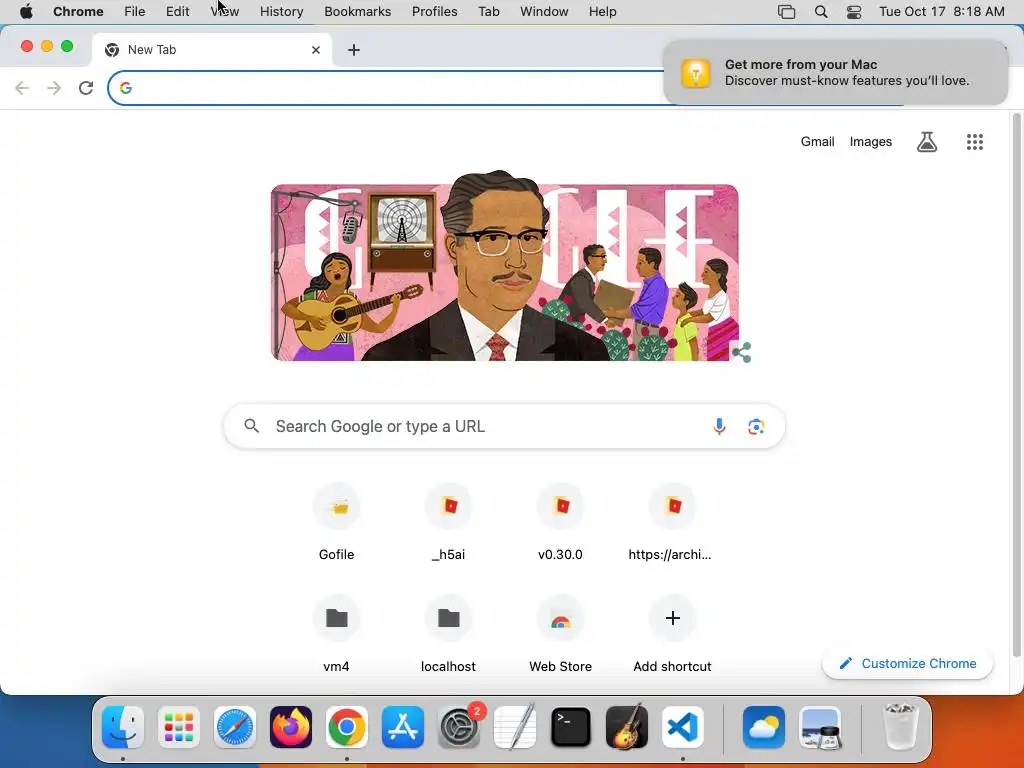Click Chrome icon in the Dock
1024x768 pixels.
pos(347,727)
